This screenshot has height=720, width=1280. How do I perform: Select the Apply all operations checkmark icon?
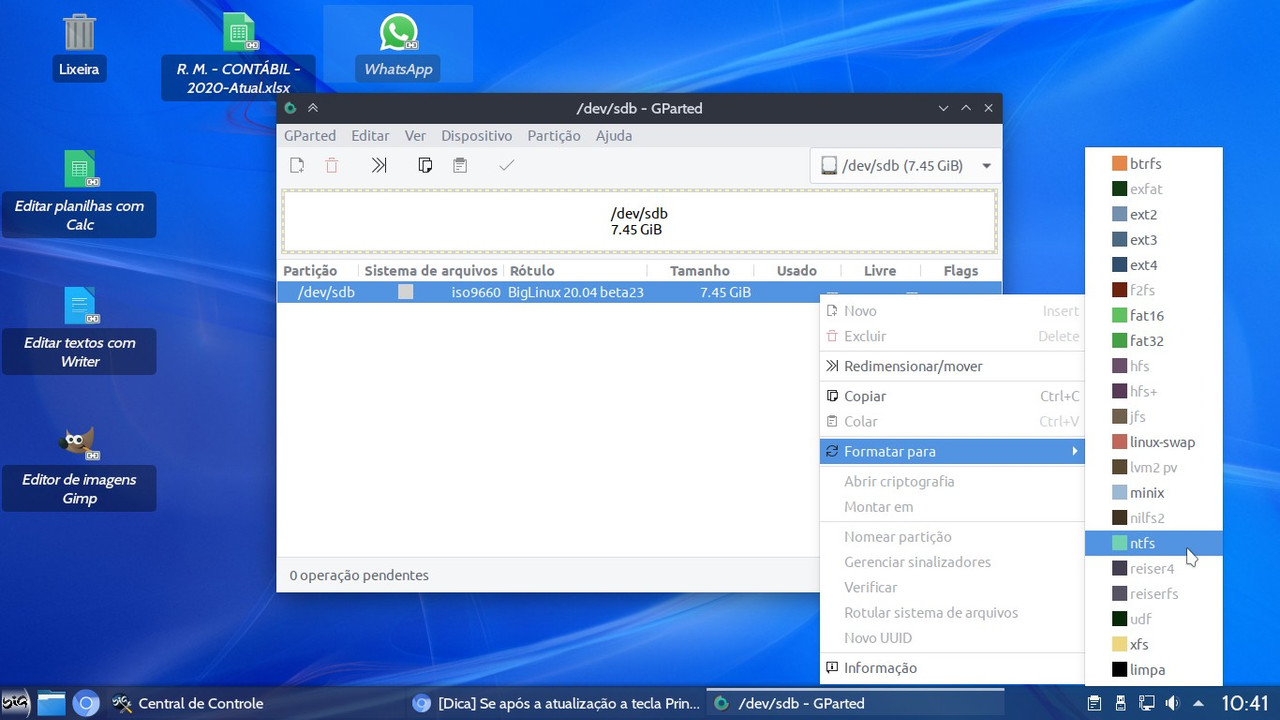click(x=506, y=165)
